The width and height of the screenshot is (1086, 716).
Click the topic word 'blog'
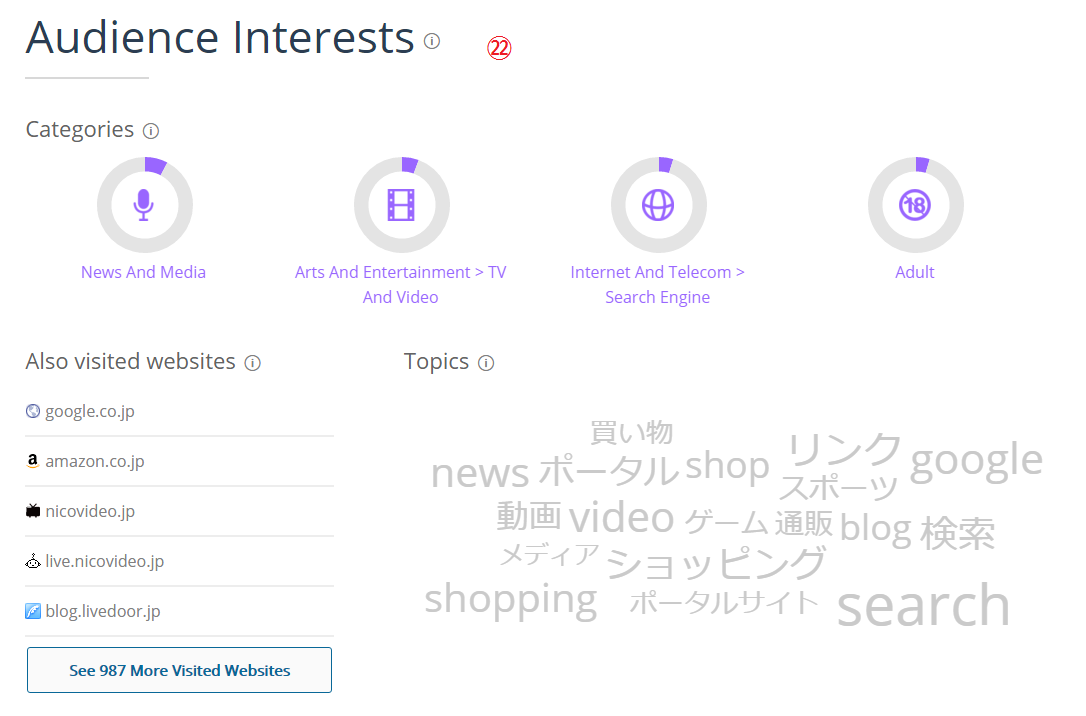coord(875,529)
